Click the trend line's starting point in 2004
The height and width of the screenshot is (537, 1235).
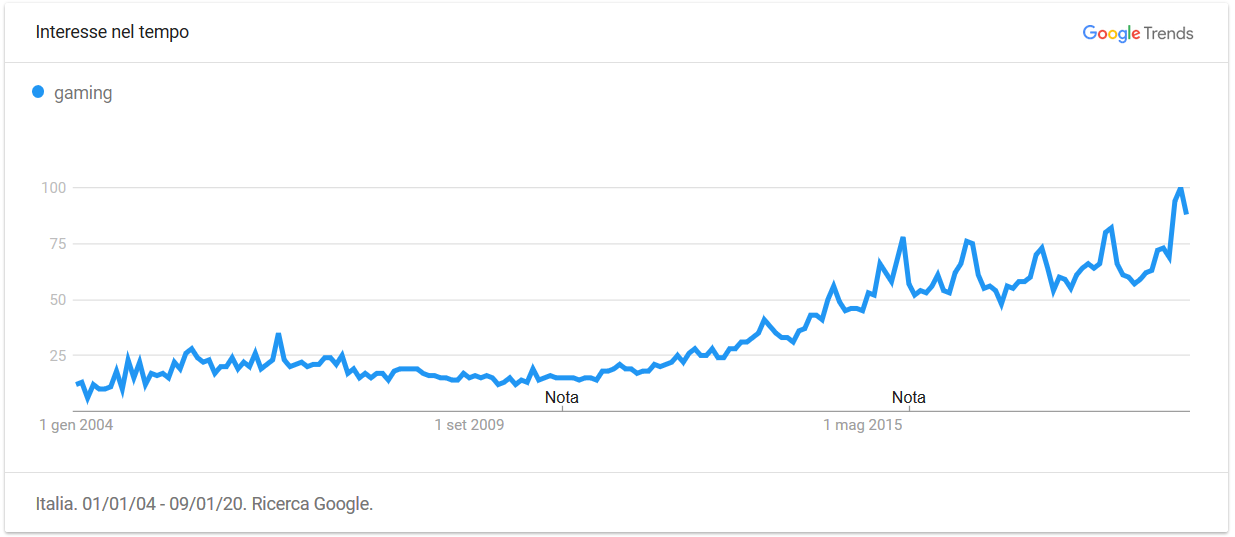point(77,384)
